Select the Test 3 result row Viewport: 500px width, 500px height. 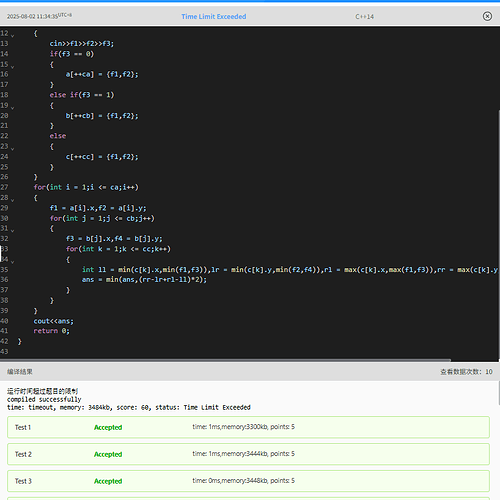pyautogui.click(x=248, y=481)
